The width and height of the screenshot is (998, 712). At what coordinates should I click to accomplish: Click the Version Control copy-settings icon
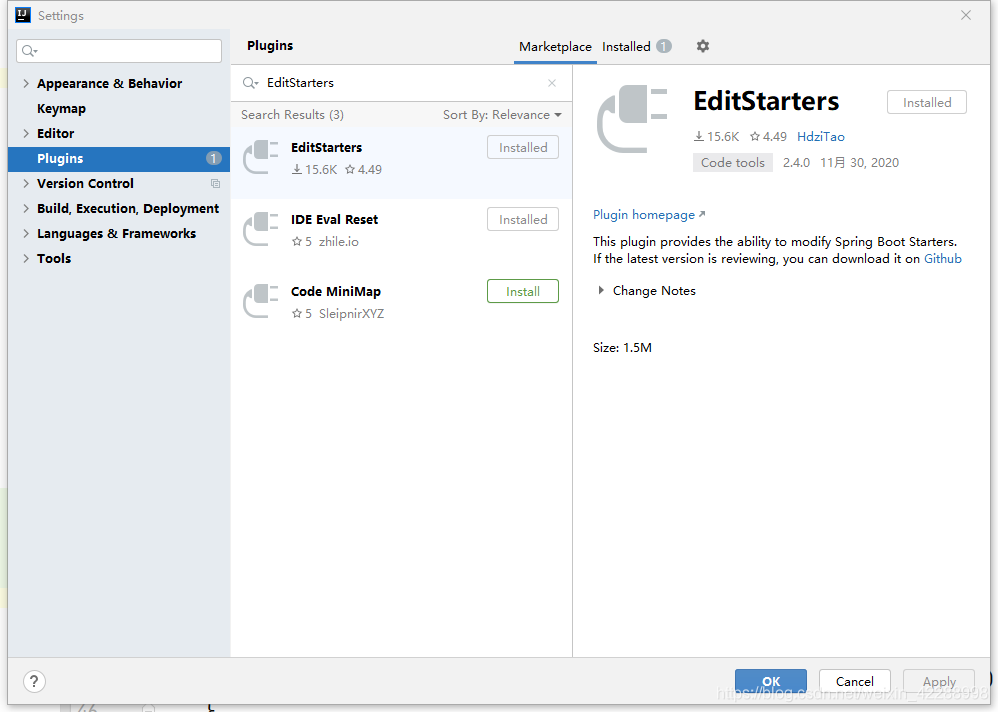(215, 183)
